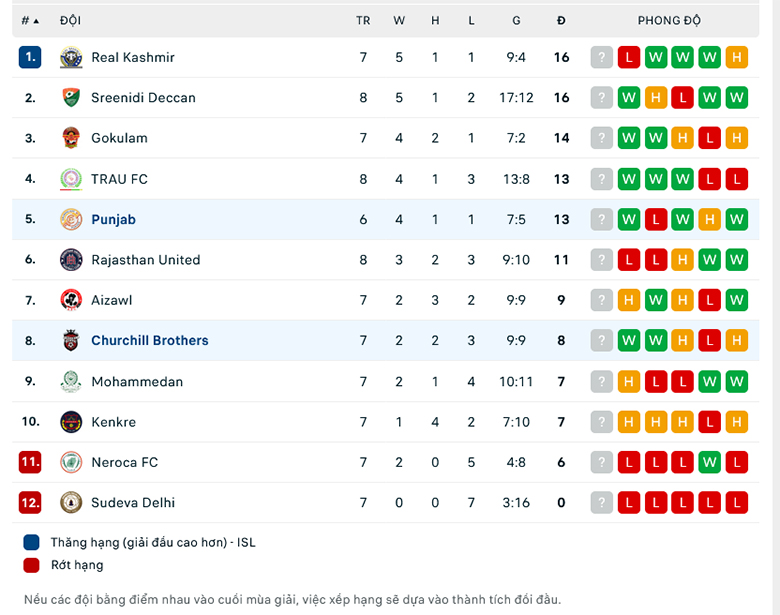Viewport: 780px width, 615px height.
Task: Open the Rajasthan United team badge
Action: click(x=71, y=260)
